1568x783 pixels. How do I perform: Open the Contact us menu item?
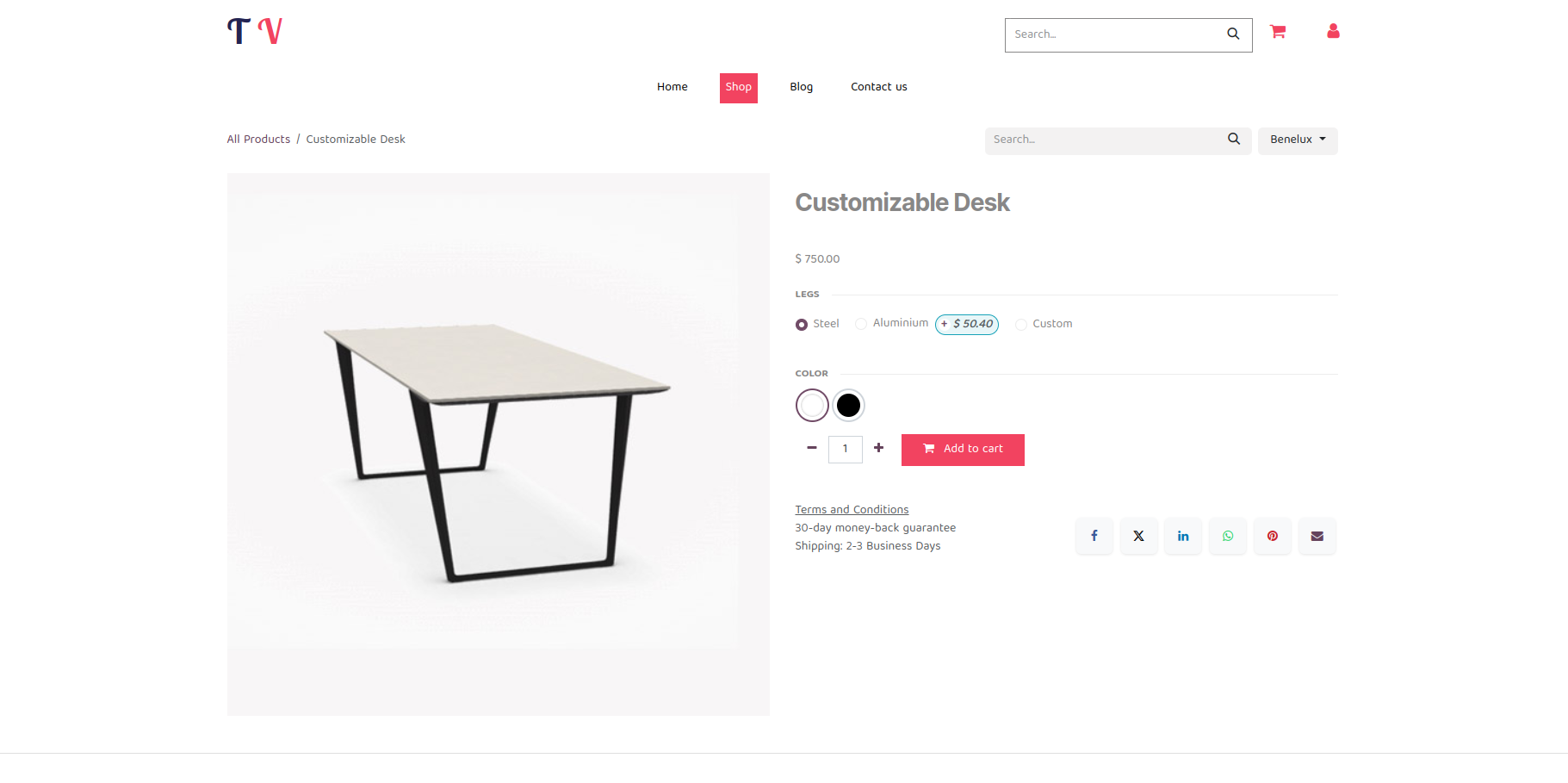[879, 87]
